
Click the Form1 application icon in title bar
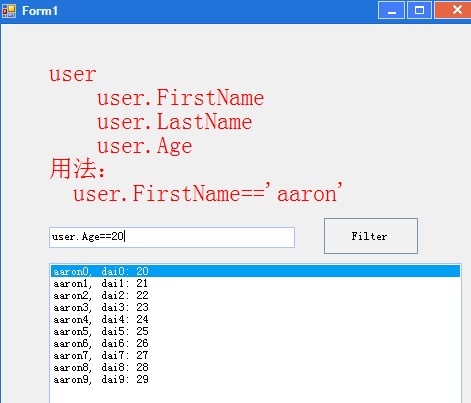[x=9, y=11]
